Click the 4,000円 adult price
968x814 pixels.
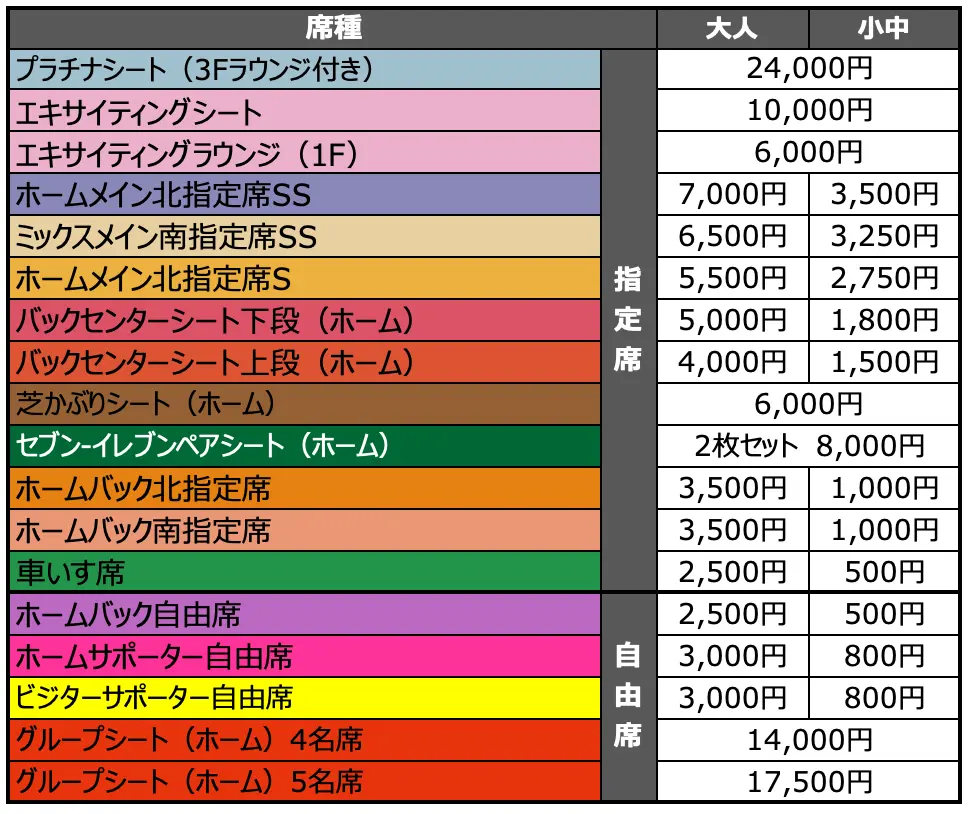click(x=733, y=362)
